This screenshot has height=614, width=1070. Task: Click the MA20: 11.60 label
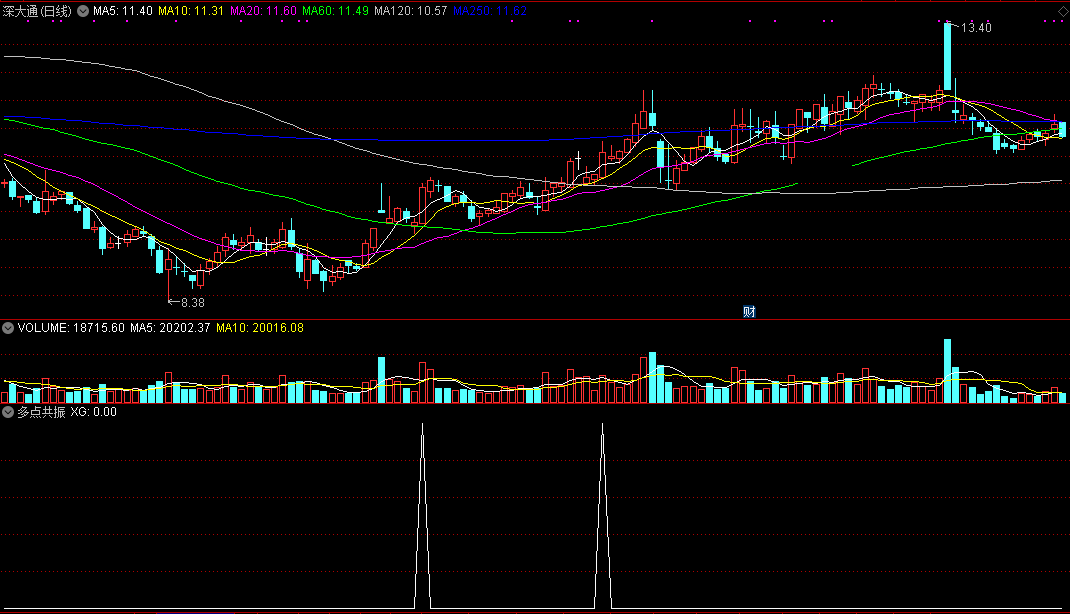tap(263, 11)
